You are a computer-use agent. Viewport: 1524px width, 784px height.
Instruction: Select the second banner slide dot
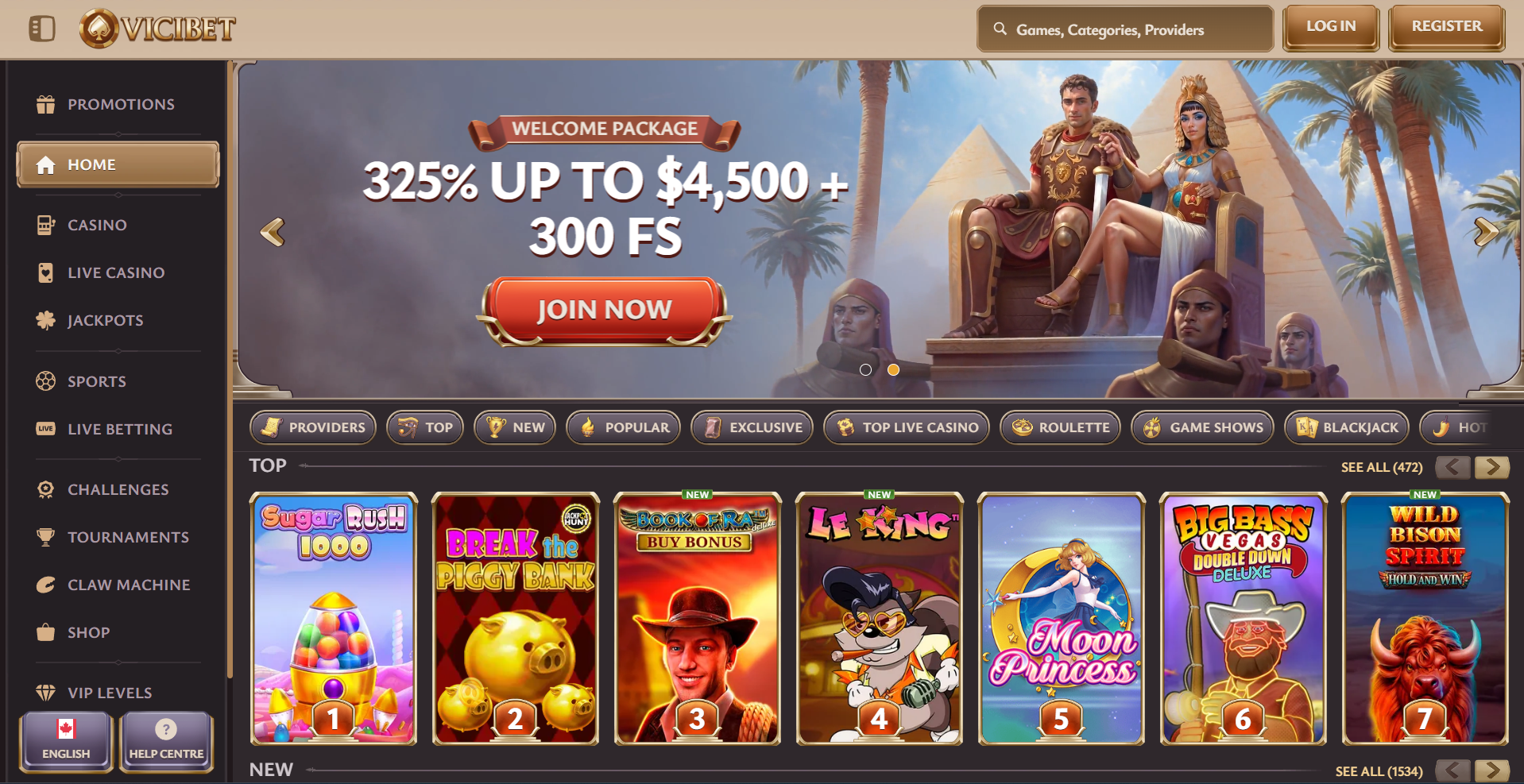pyautogui.click(x=893, y=369)
